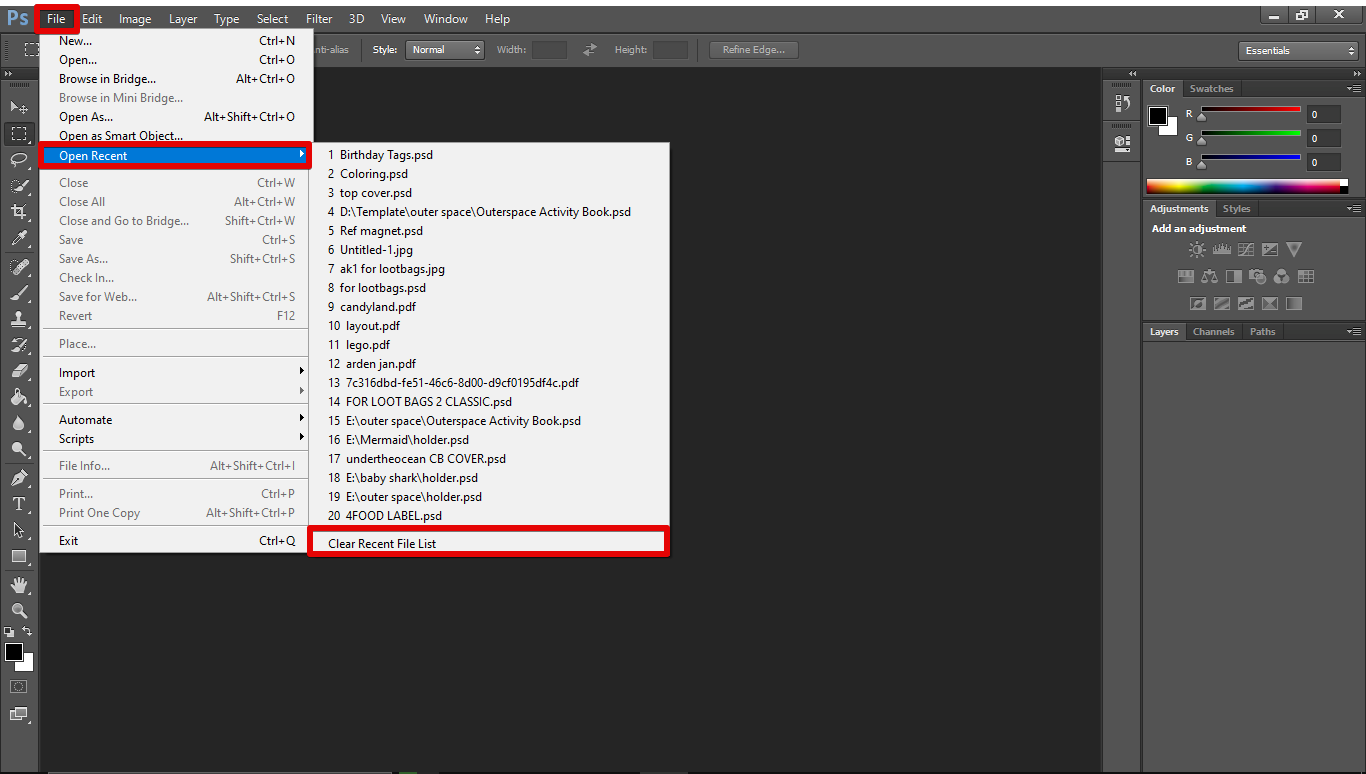Select the Hand tool
Viewport: 1366px width, 774px height.
(19, 584)
